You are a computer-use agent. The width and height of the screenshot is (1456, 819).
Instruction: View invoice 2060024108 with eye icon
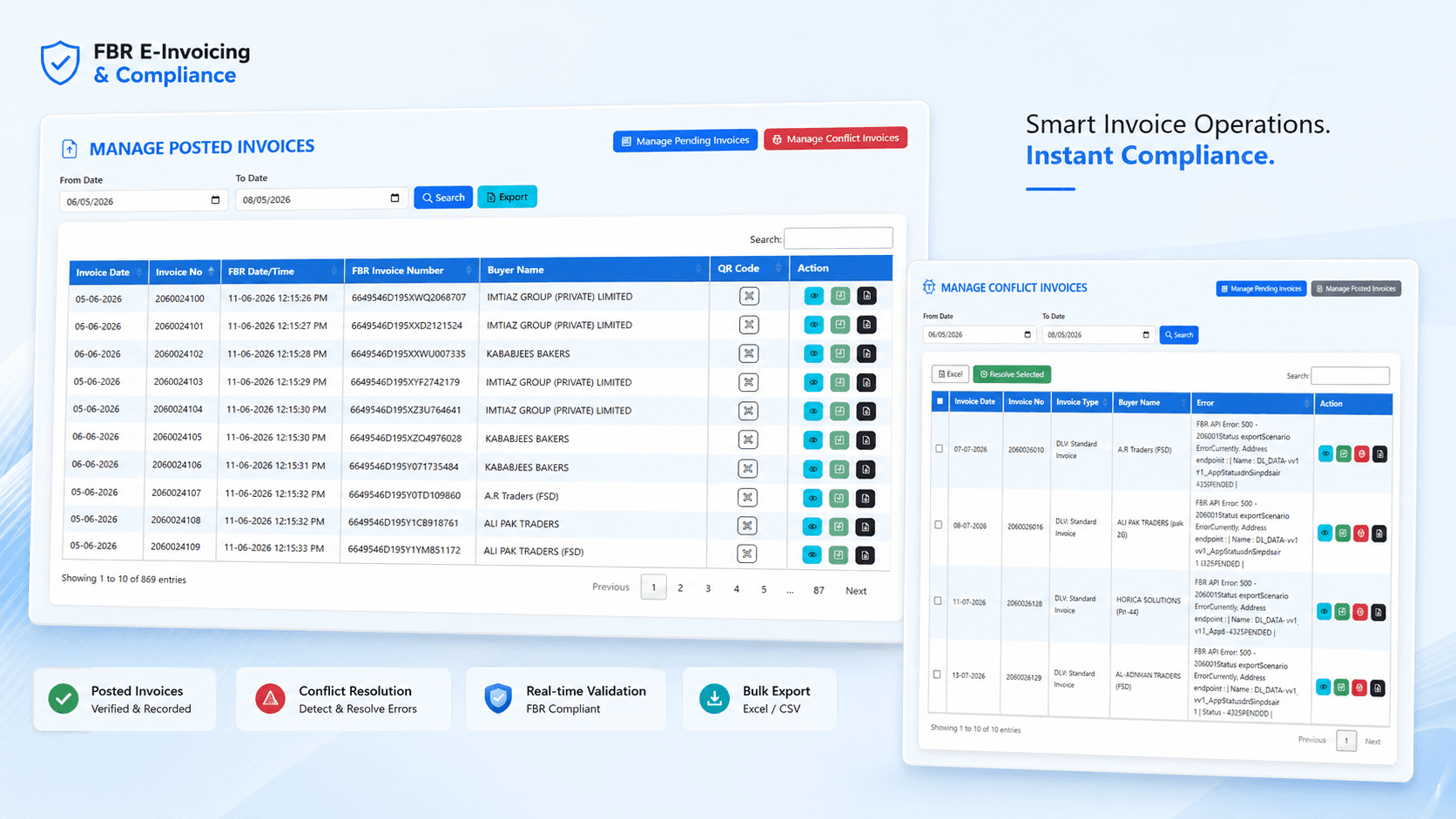pos(812,527)
